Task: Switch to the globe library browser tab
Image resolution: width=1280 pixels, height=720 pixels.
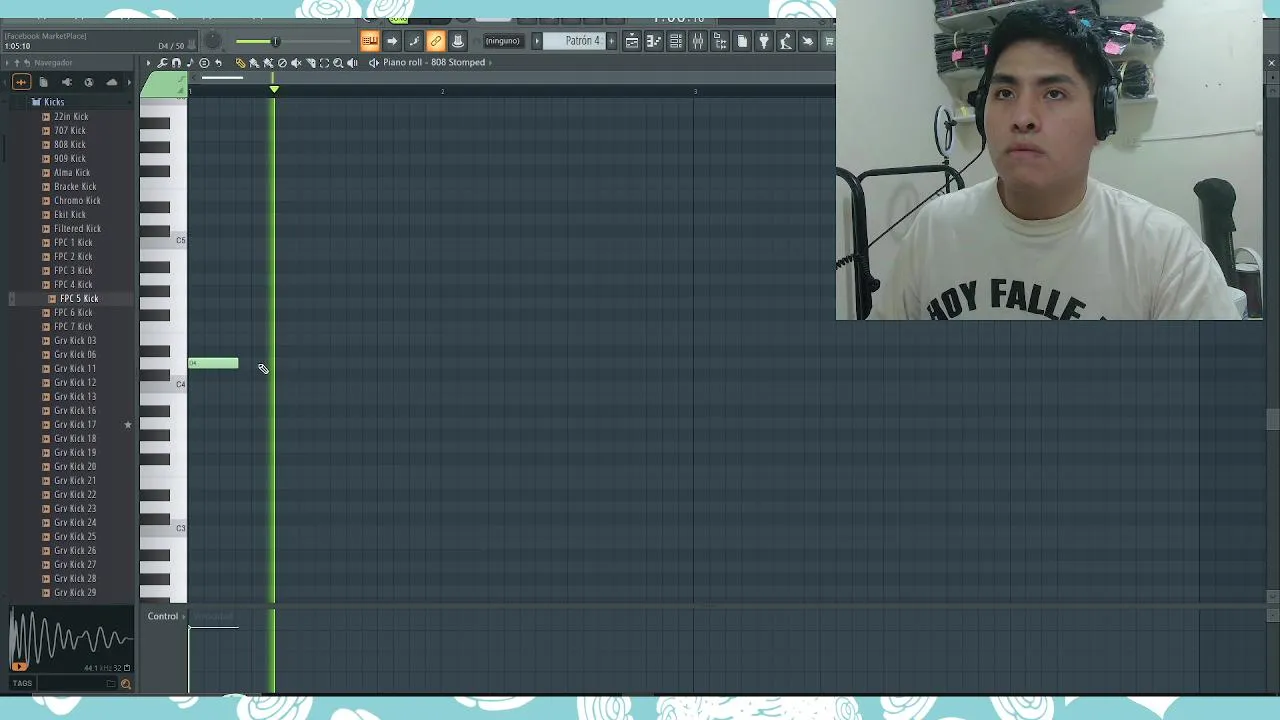Action: [88, 82]
